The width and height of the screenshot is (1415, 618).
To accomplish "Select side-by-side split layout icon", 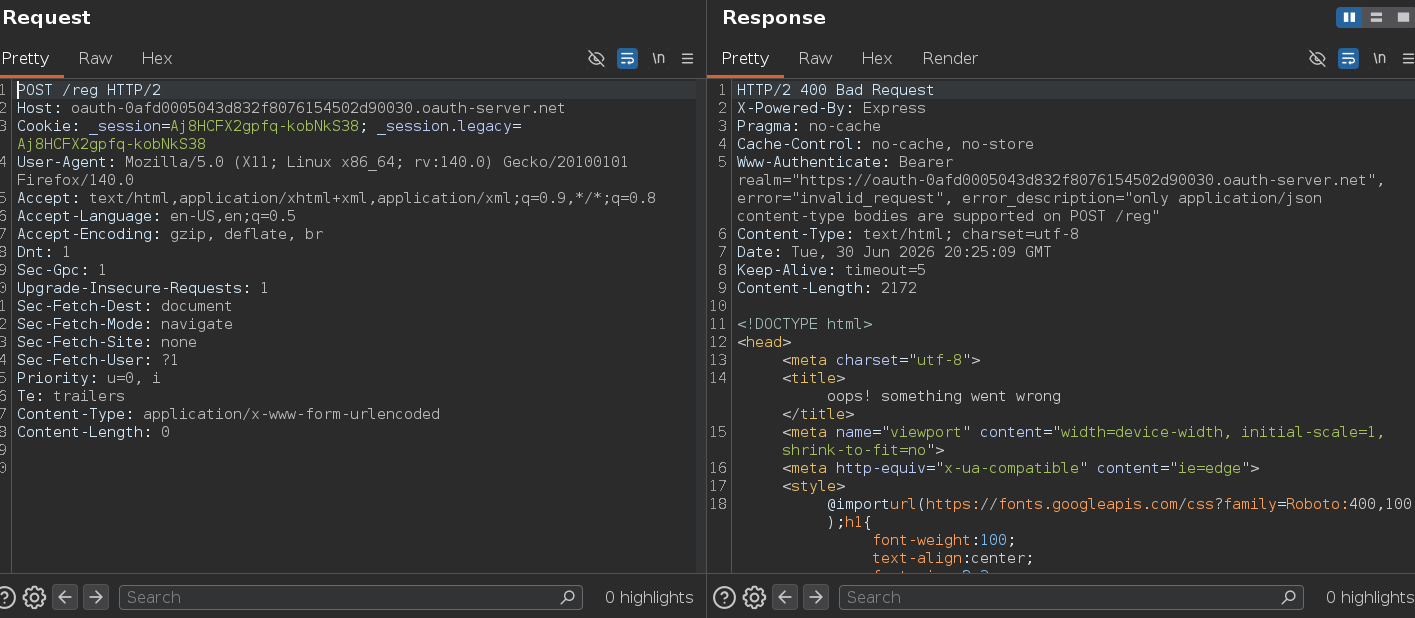I will coord(1349,17).
